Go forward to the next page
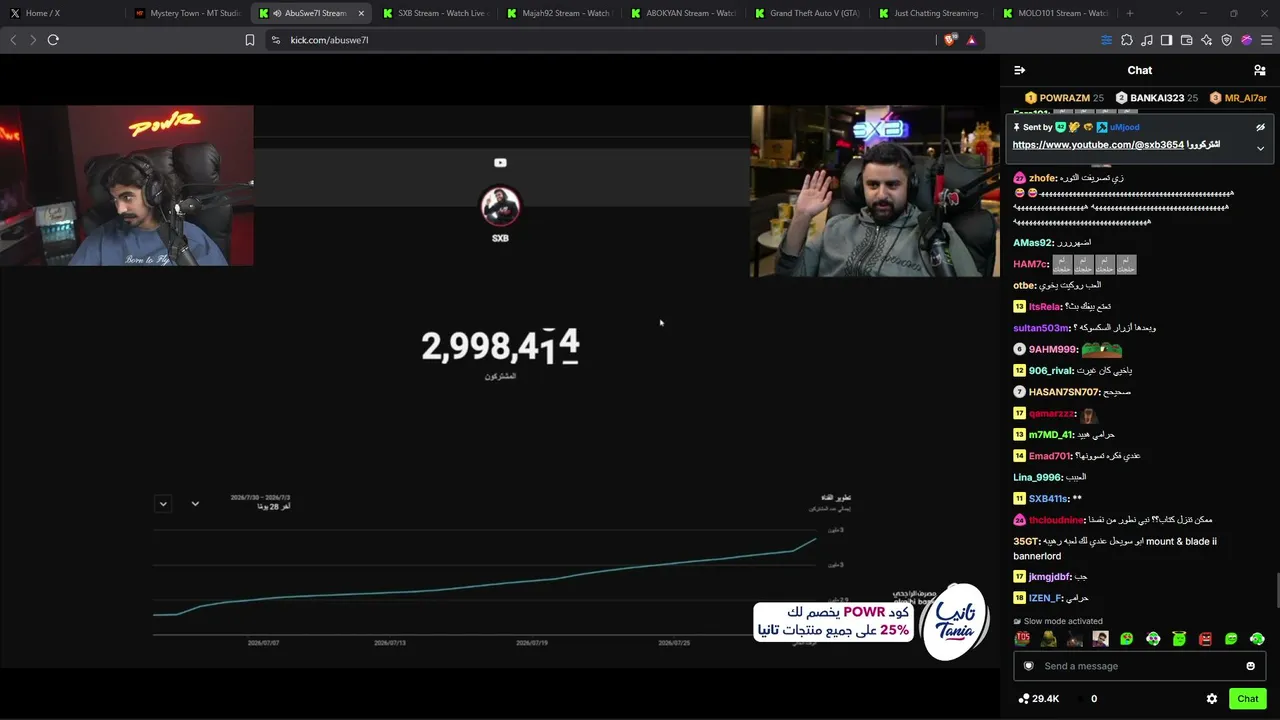This screenshot has height=720, width=1280. point(33,40)
